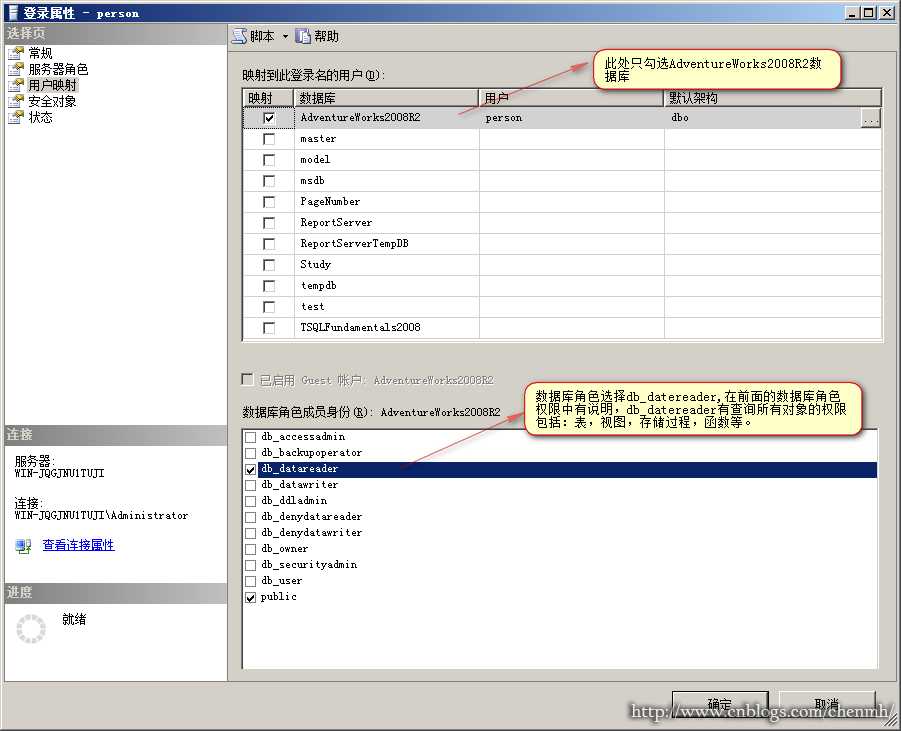Toggle the db_owner role checkbox
Viewport: 901px width, 731px height.
point(251,549)
